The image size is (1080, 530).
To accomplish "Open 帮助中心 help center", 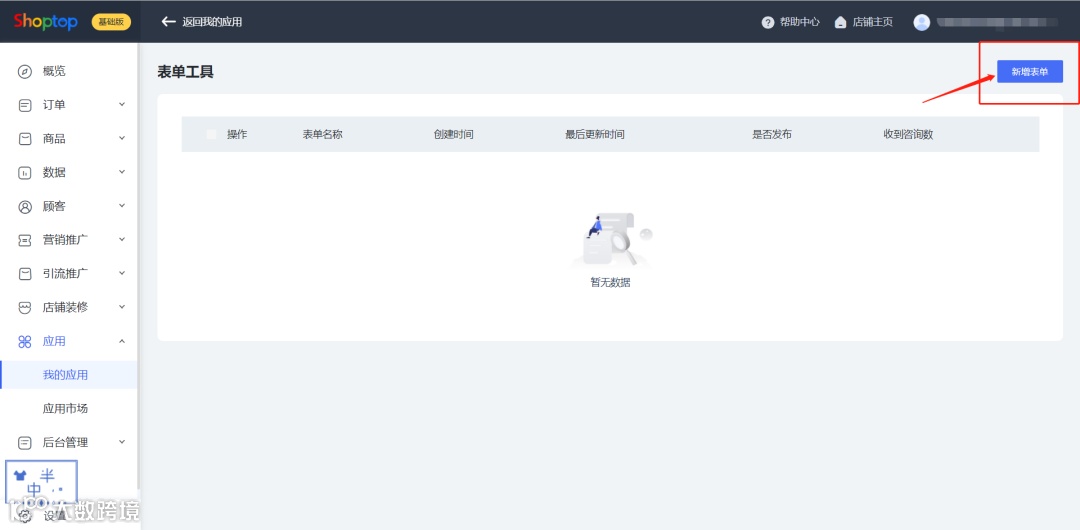I will pos(800,22).
